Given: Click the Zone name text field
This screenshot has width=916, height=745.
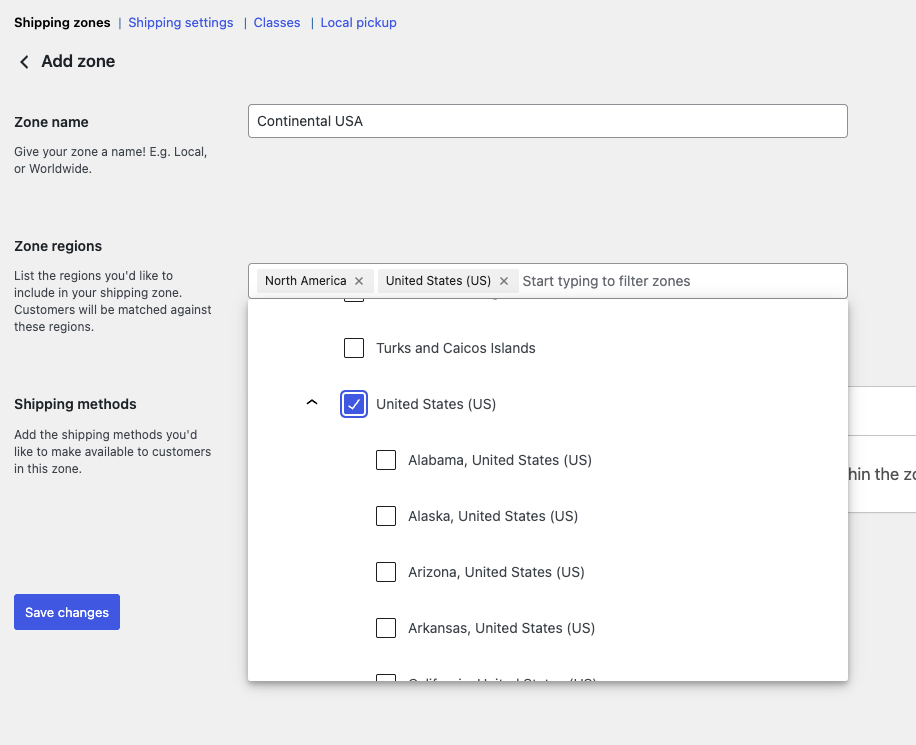Looking at the screenshot, I should pos(547,120).
